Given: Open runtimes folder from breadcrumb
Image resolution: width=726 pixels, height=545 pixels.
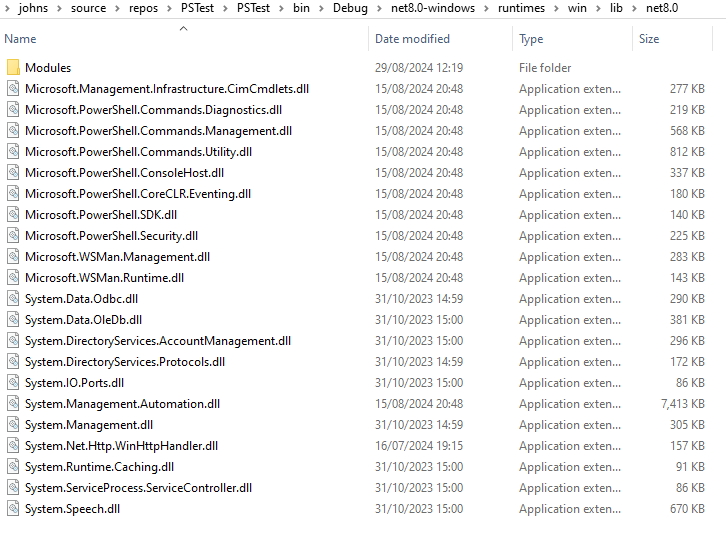Looking at the screenshot, I should tap(521, 8).
